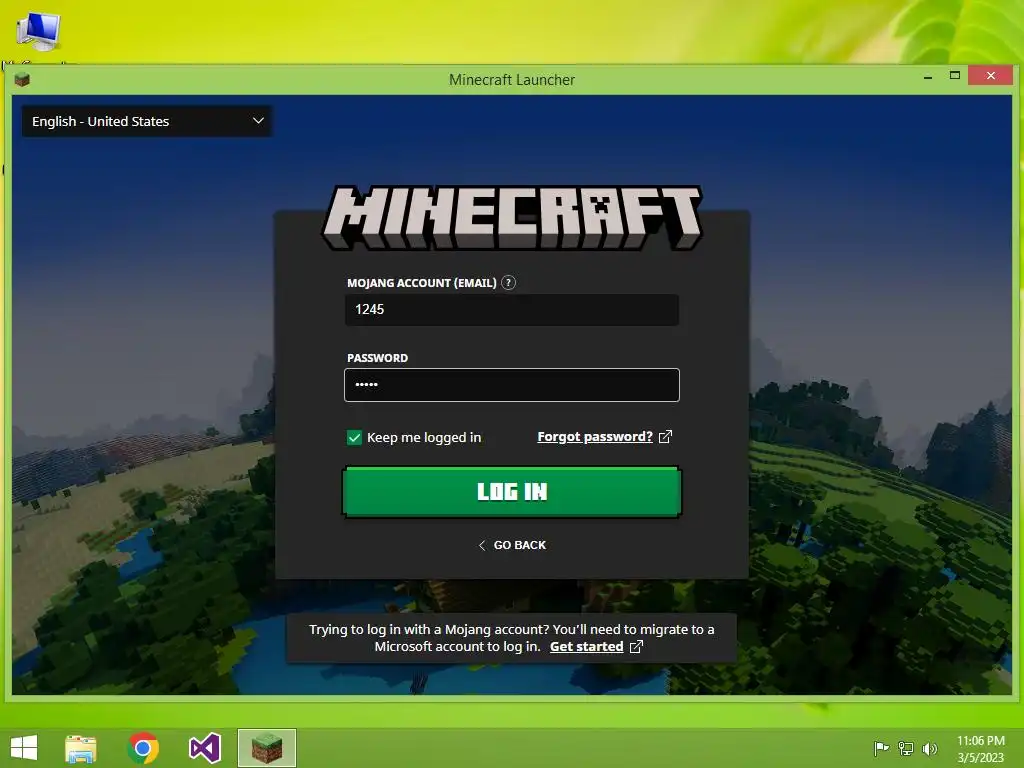Focus the Password input field
Image resolution: width=1024 pixels, height=768 pixels.
(512, 385)
